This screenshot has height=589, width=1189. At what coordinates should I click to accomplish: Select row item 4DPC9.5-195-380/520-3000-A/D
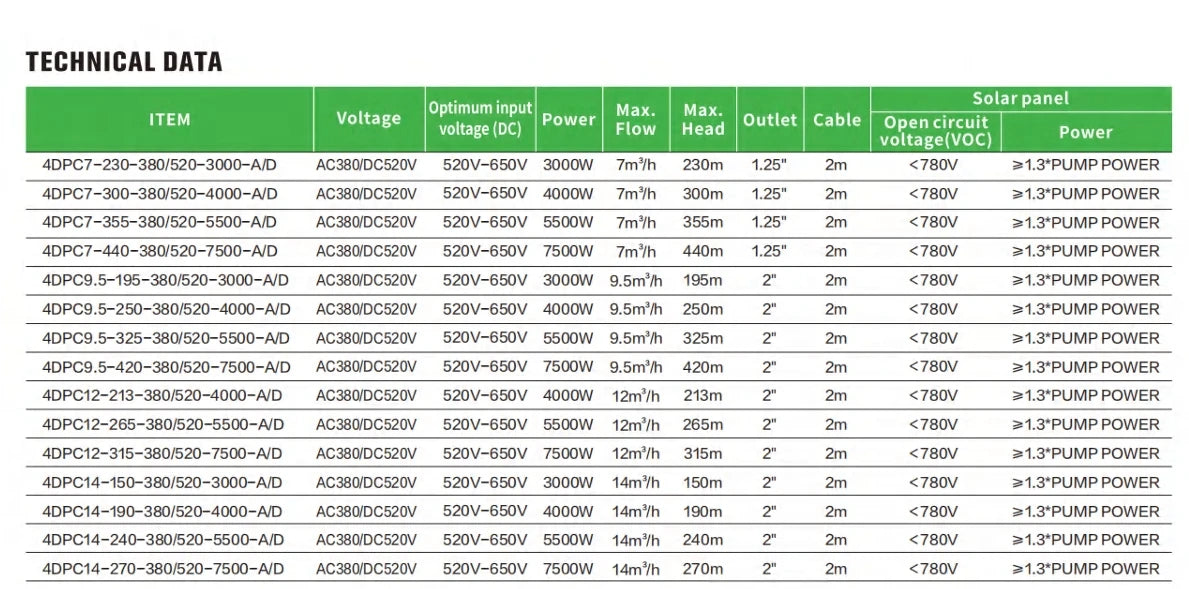click(x=170, y=281)
